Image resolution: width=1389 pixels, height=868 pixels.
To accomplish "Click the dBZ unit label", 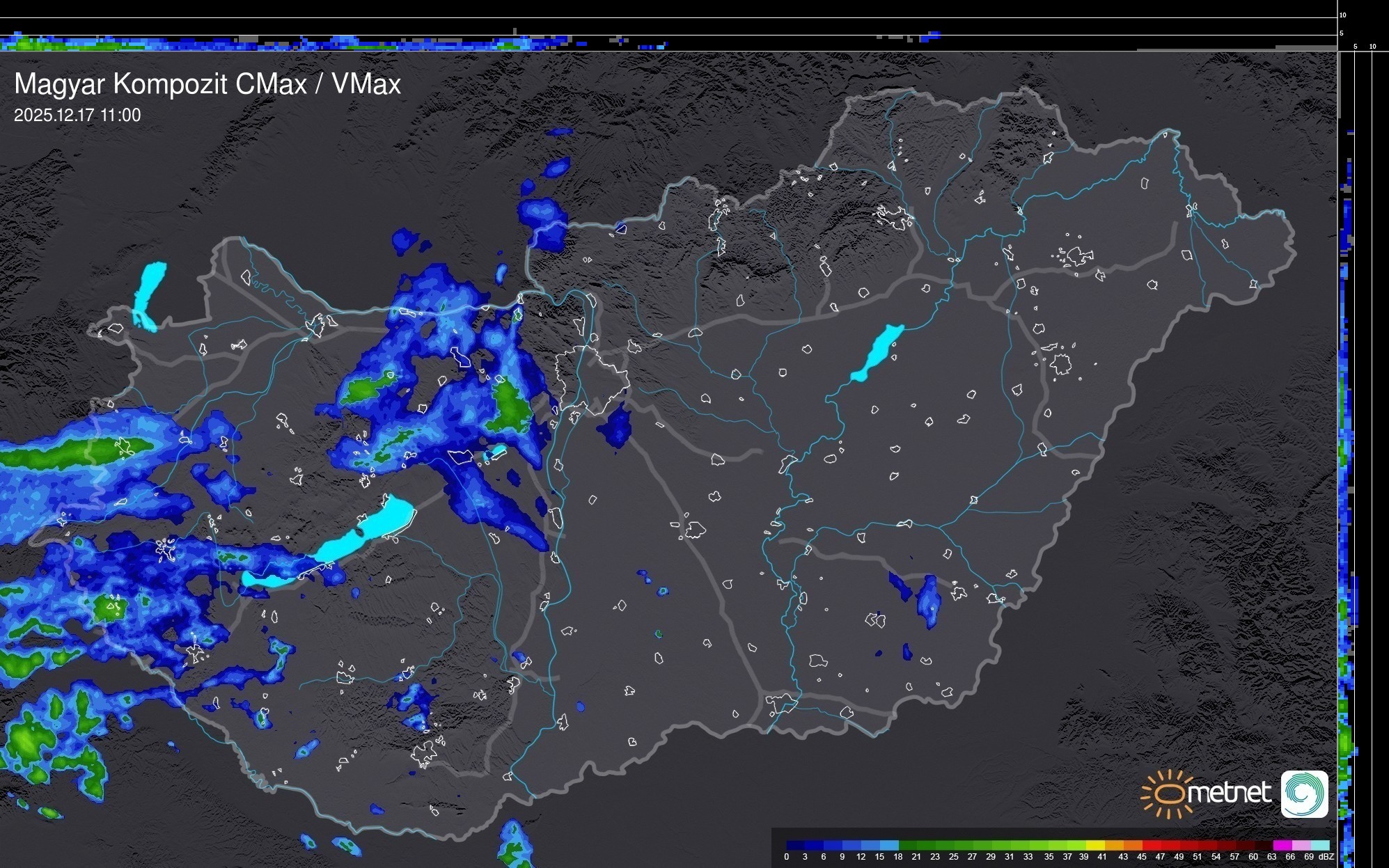I will point(1326,857).
